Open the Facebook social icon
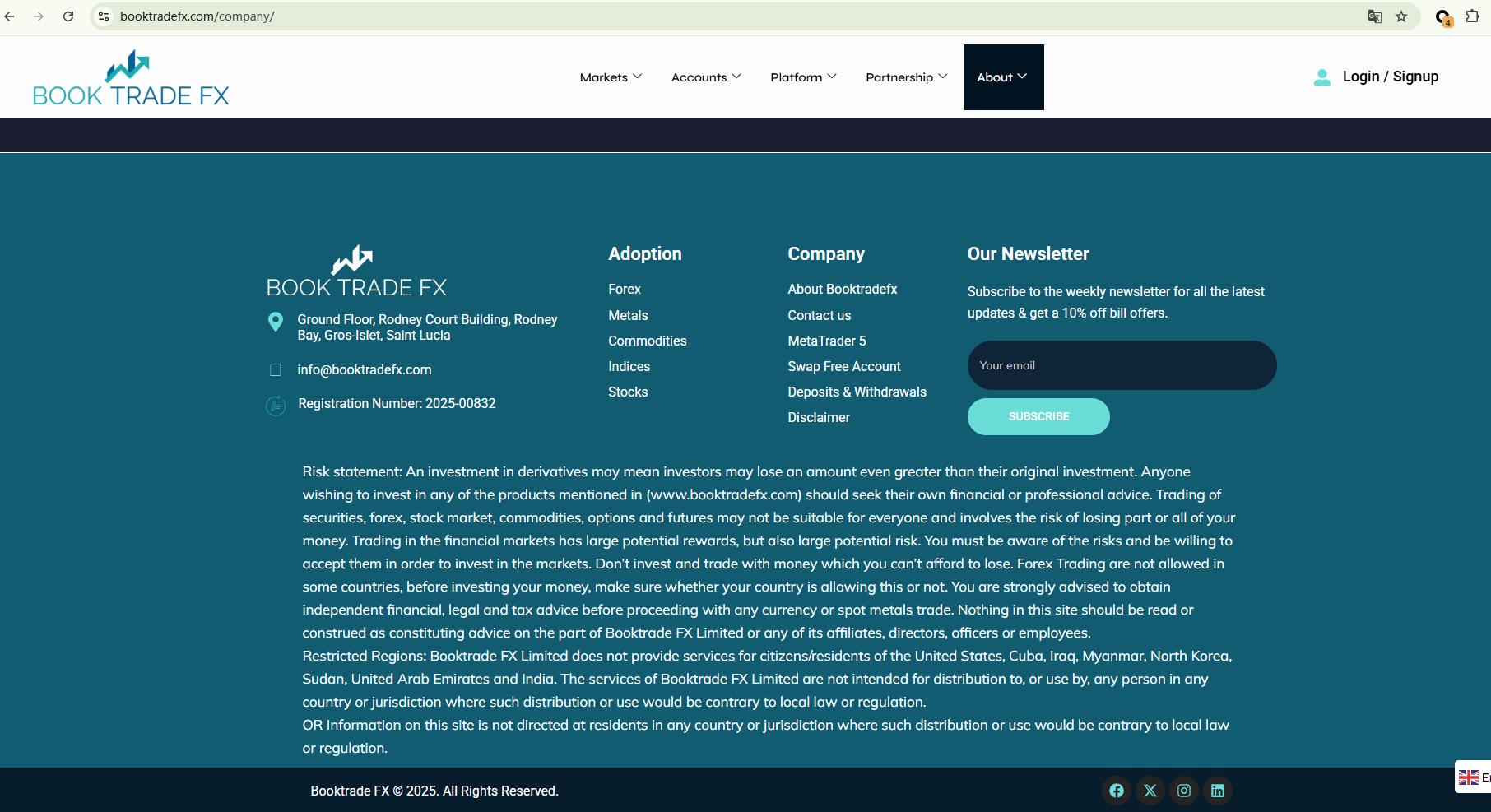 tap(1117, 791)
